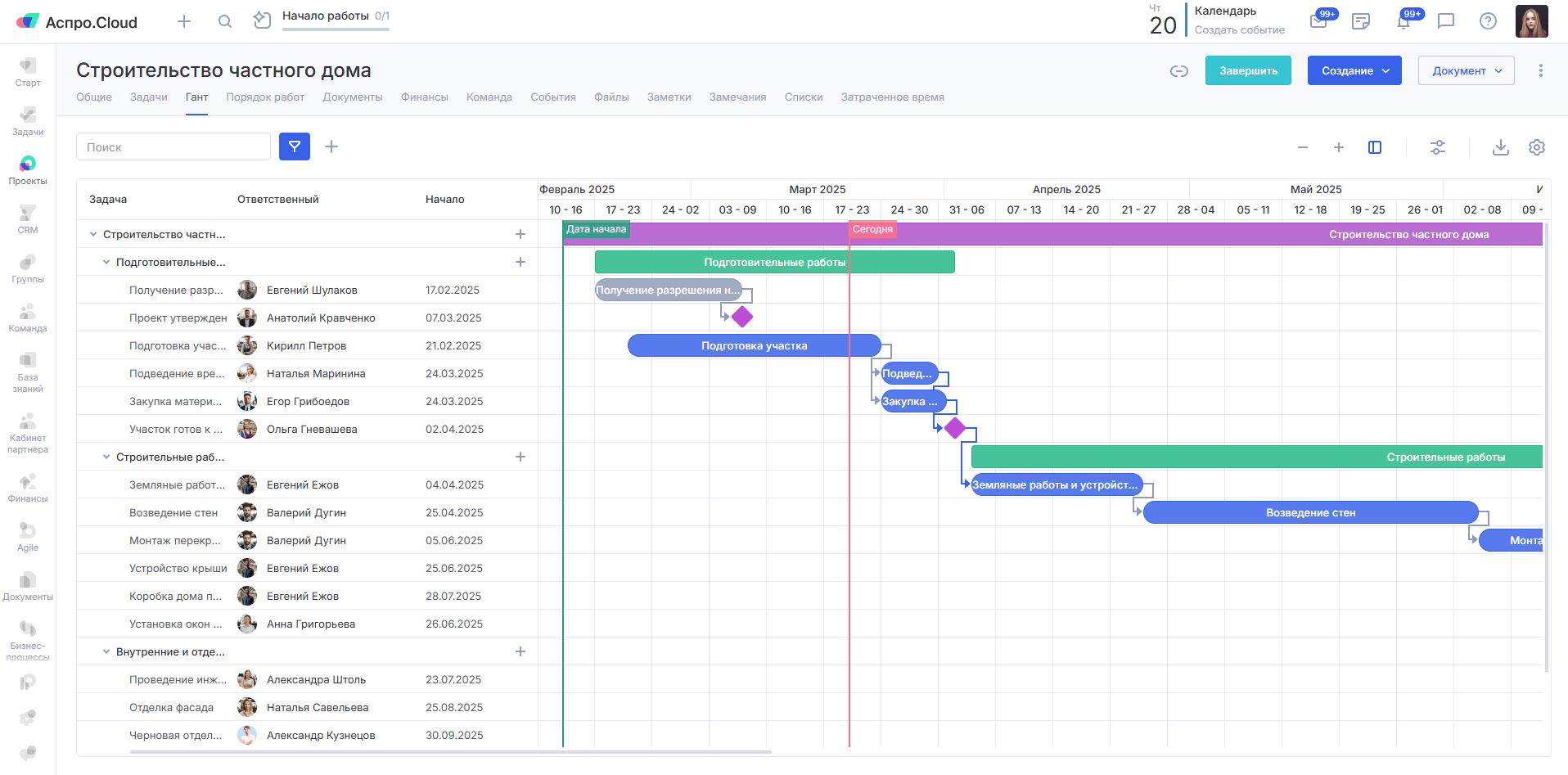Screen dimensions: 1568x775
Task: Copy project link using chain icon
Action: coord(1178,71)
